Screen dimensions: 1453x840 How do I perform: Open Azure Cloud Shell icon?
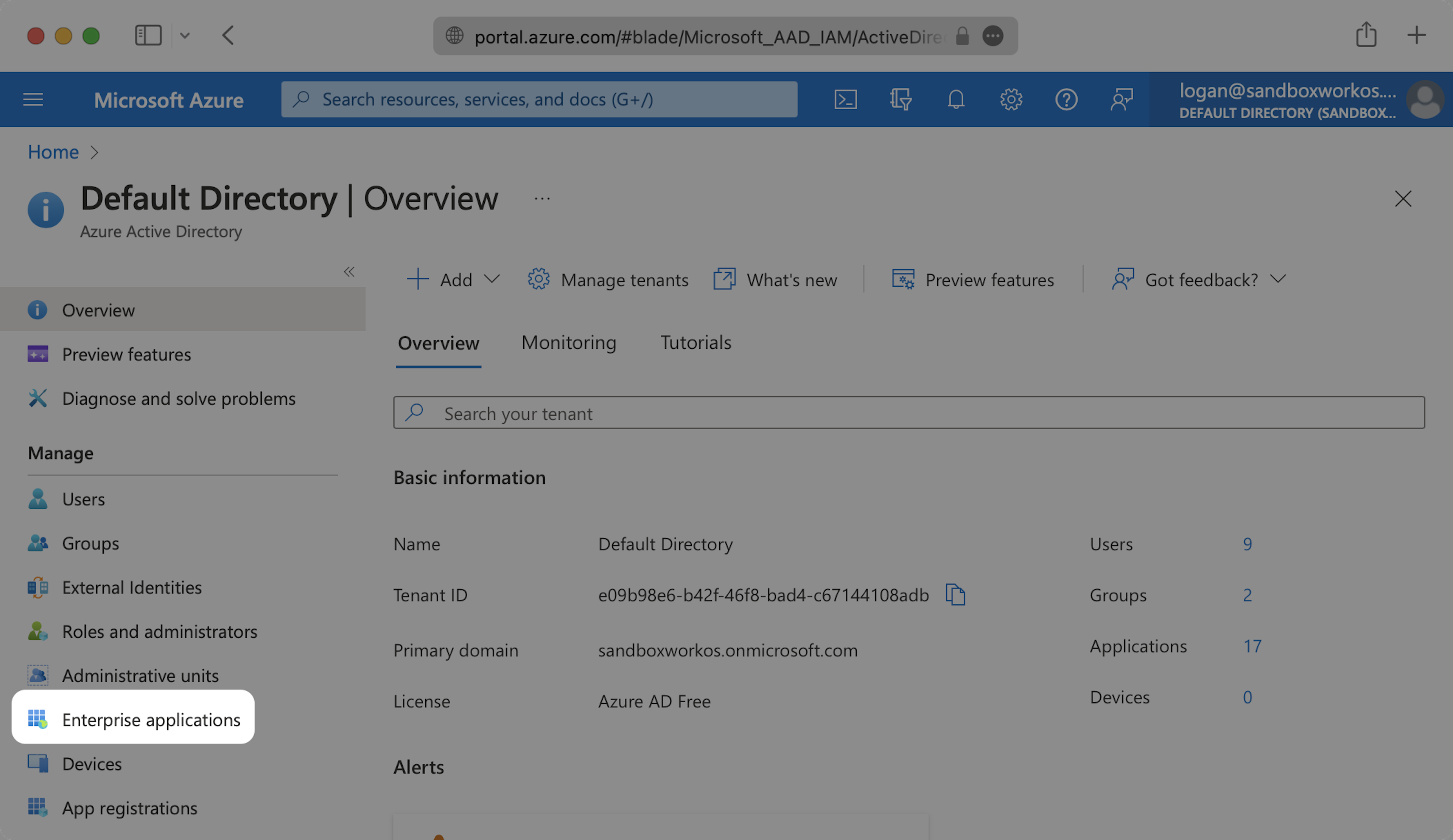845,100
